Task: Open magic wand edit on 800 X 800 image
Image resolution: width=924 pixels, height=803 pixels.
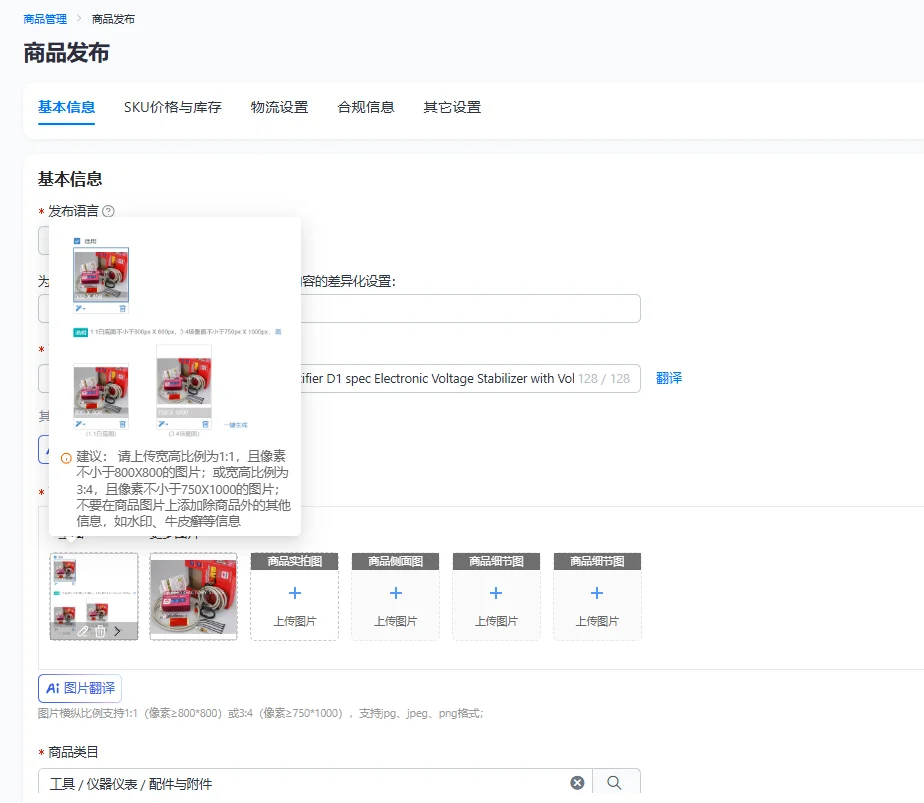Action: (x=80, y=424)
